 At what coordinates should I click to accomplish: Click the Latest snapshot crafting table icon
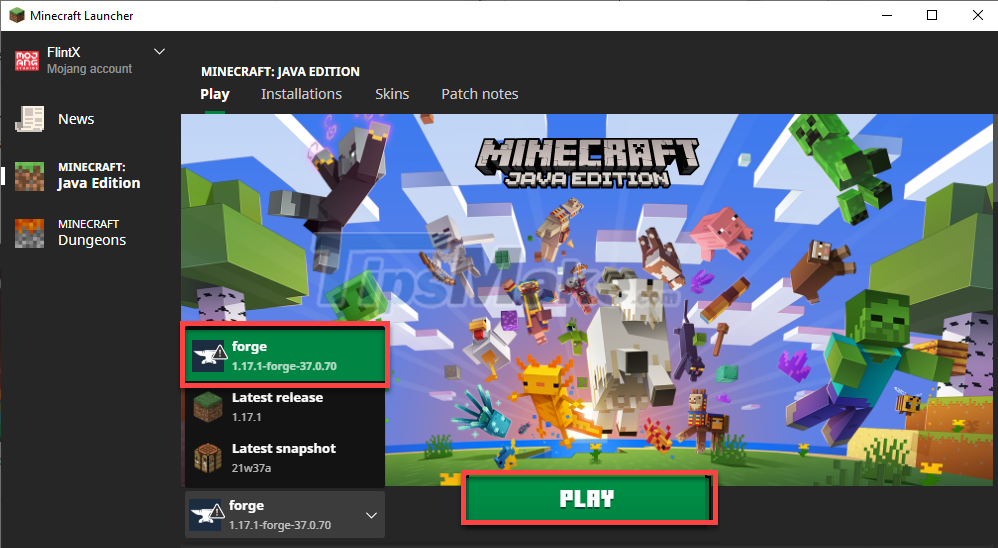coord(208,458)
